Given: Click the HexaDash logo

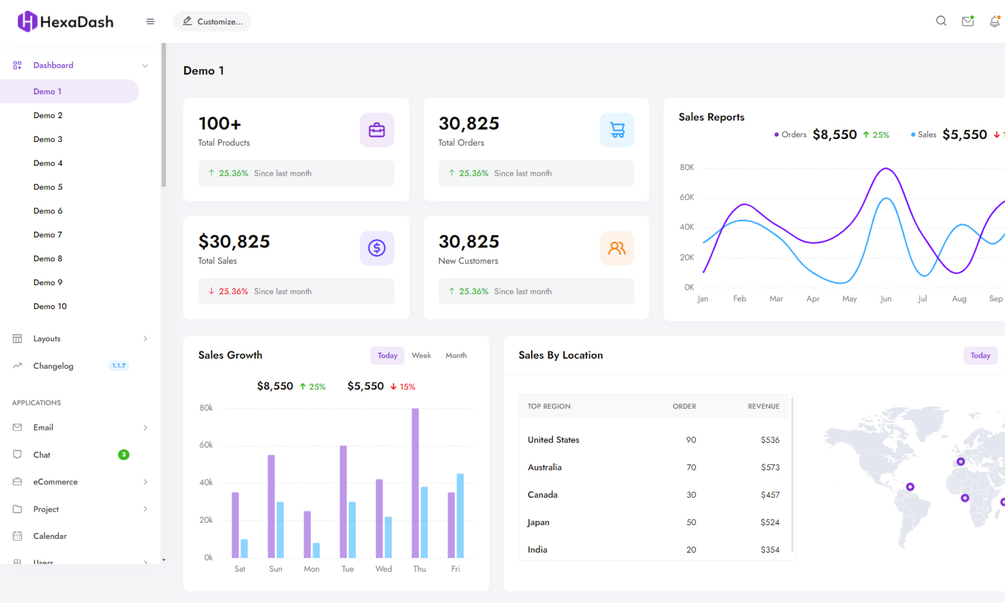Looking at the screenshot, I should (x=65, y=21).
